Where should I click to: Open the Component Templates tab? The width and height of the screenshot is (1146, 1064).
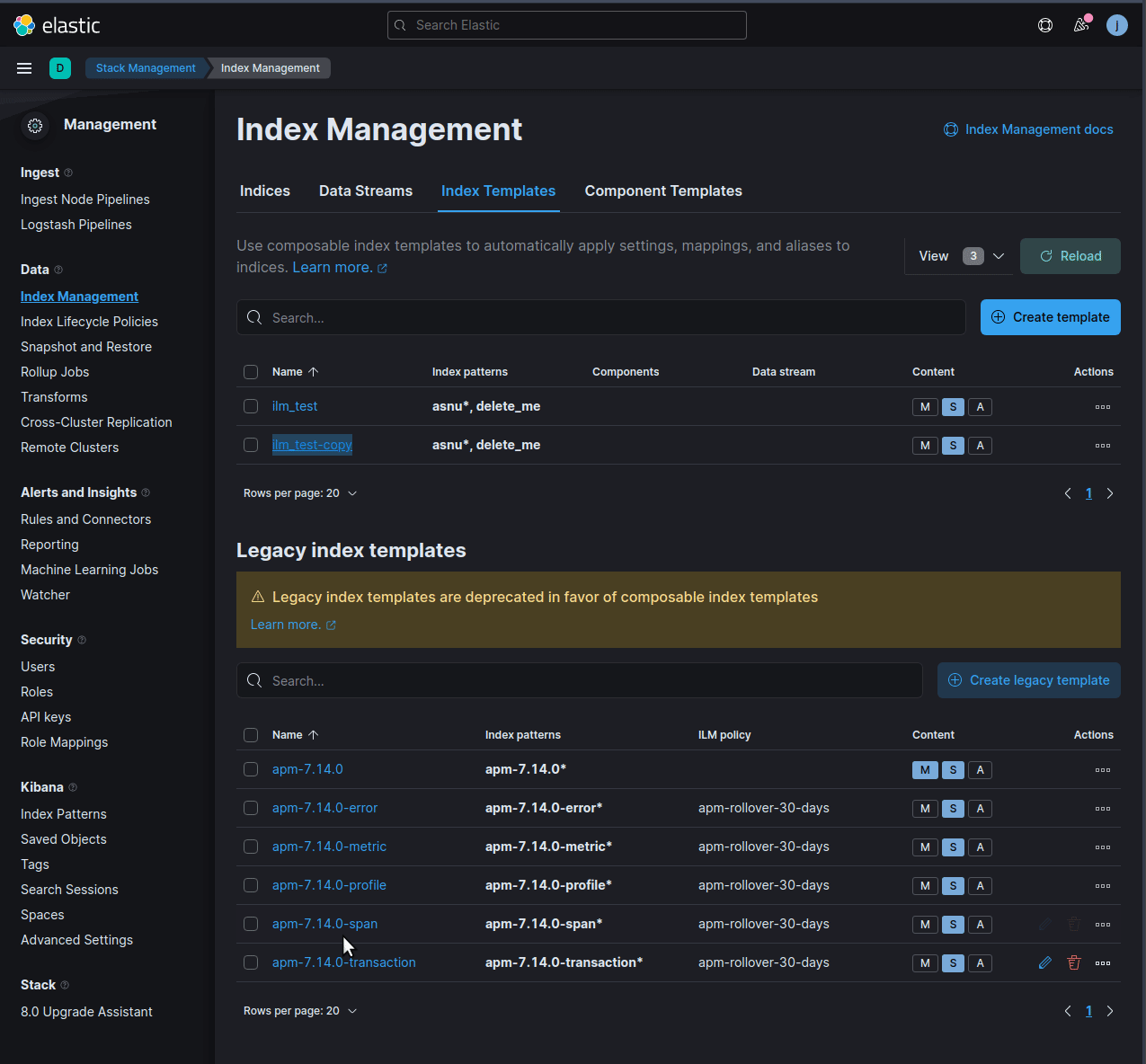(x=663, y=191)
